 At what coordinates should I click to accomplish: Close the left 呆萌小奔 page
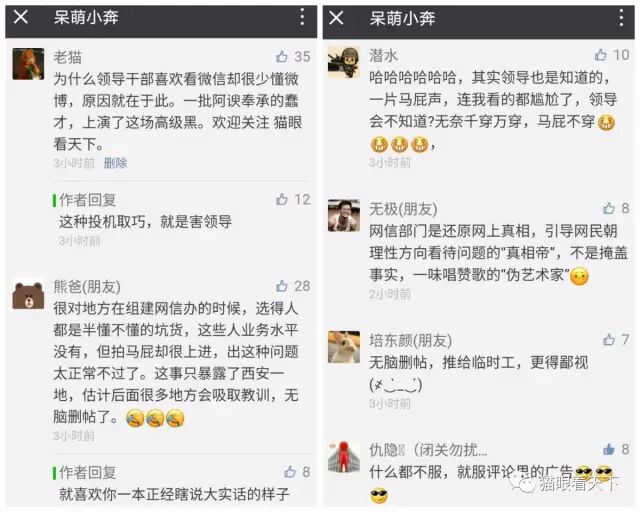[x=21, y=17]
